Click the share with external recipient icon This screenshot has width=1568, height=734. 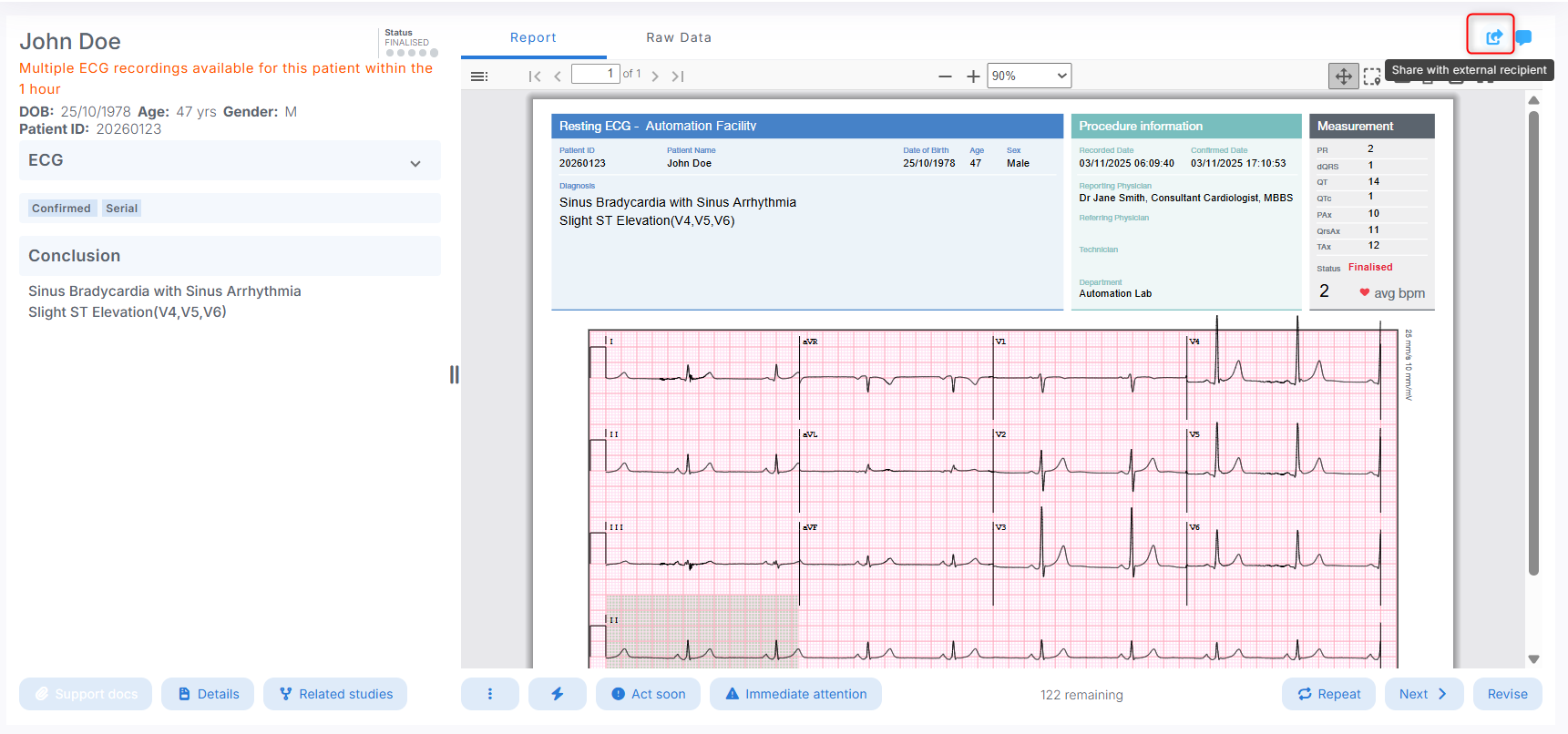pos(1493,37)
